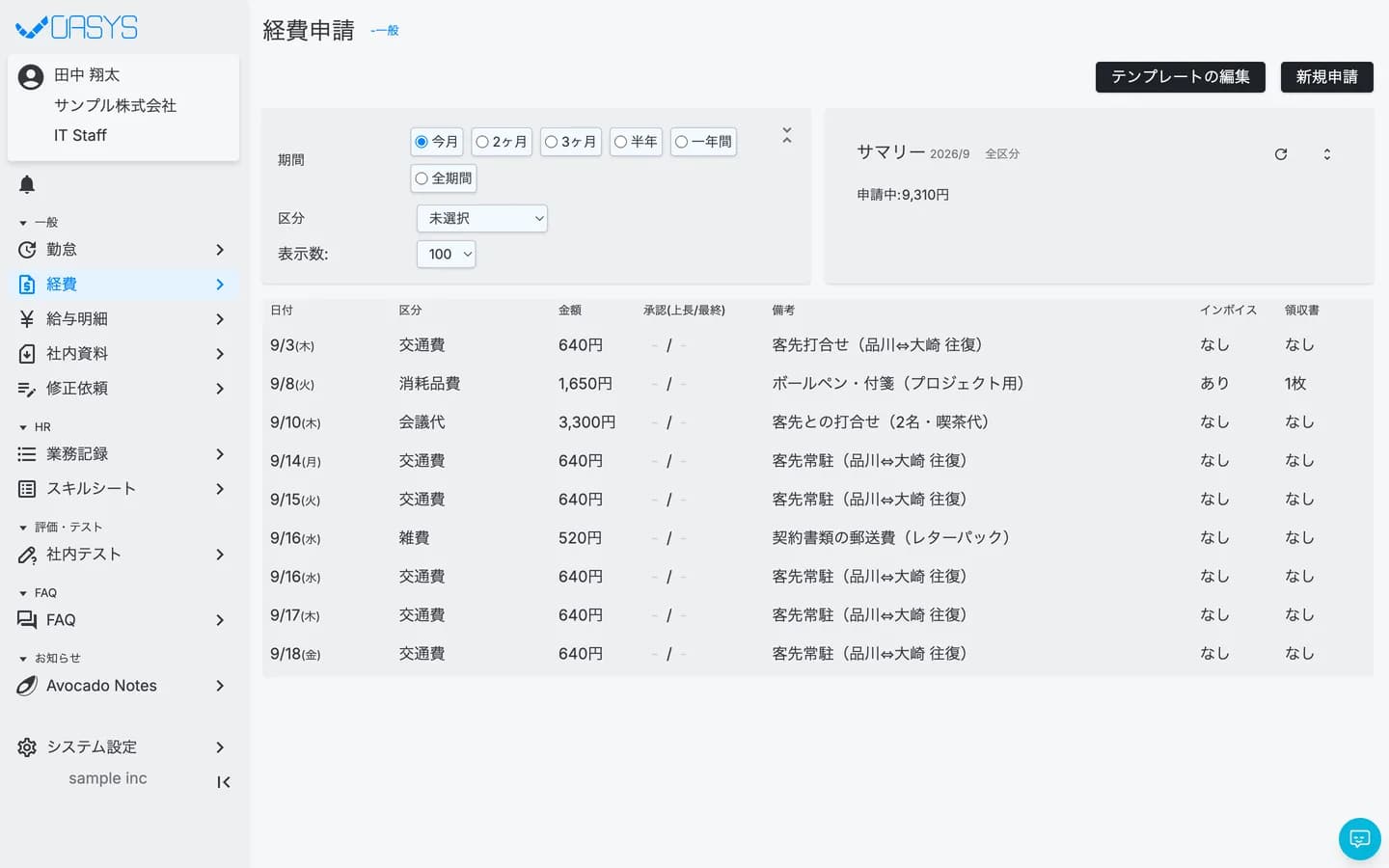The height and width of the screenshot is (868, 1389).
Task: Open the 給与明細 menu item
Action: tap(123, 319)
